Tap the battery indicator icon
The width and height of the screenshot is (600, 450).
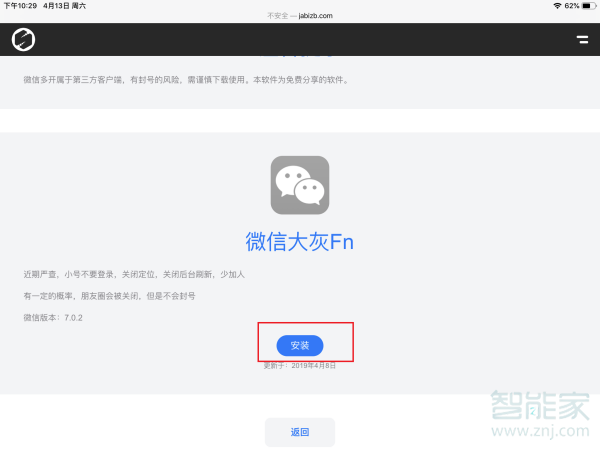click(589, 6)
